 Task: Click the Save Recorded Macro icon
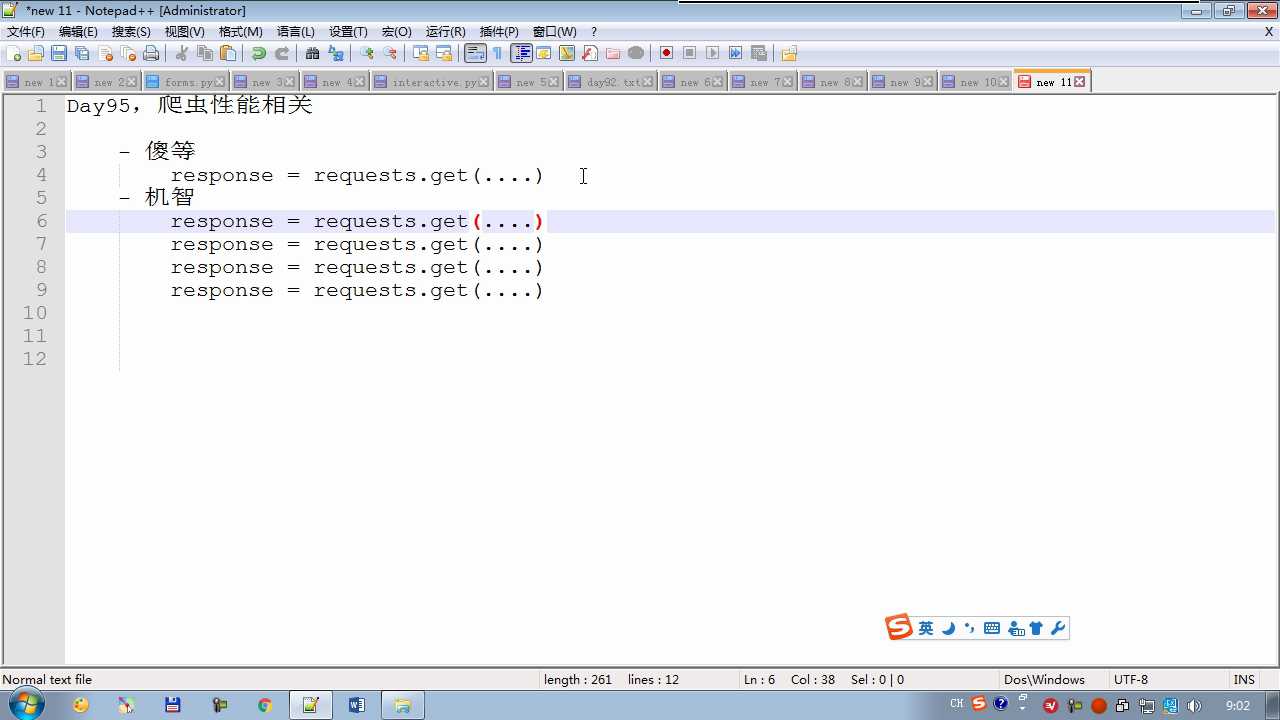pyautogui.click(x=758, y=53)
